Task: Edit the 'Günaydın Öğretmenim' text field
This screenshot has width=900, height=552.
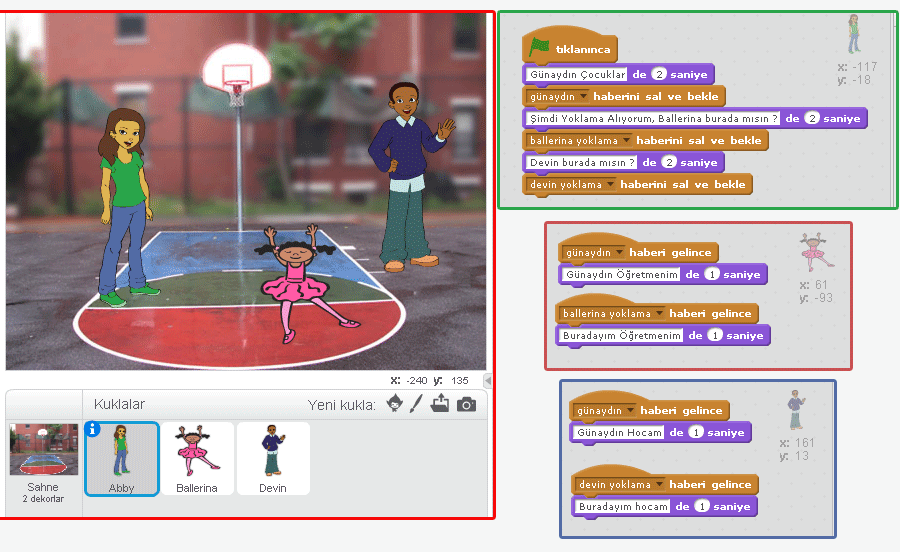Action: tap(622, 274)
